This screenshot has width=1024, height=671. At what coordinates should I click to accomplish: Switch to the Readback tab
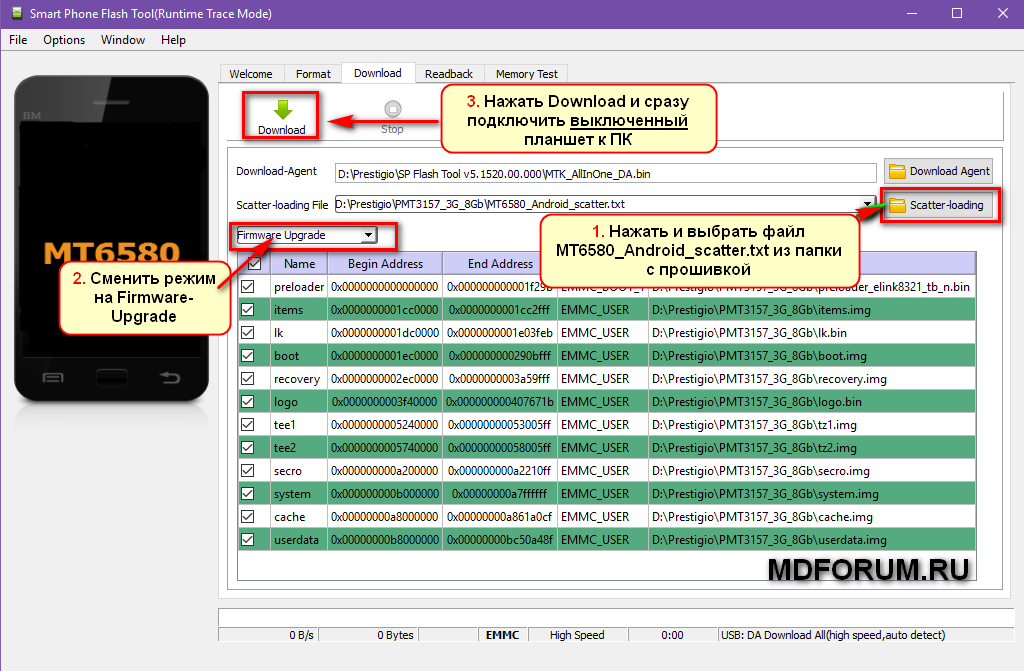[449, 74]
